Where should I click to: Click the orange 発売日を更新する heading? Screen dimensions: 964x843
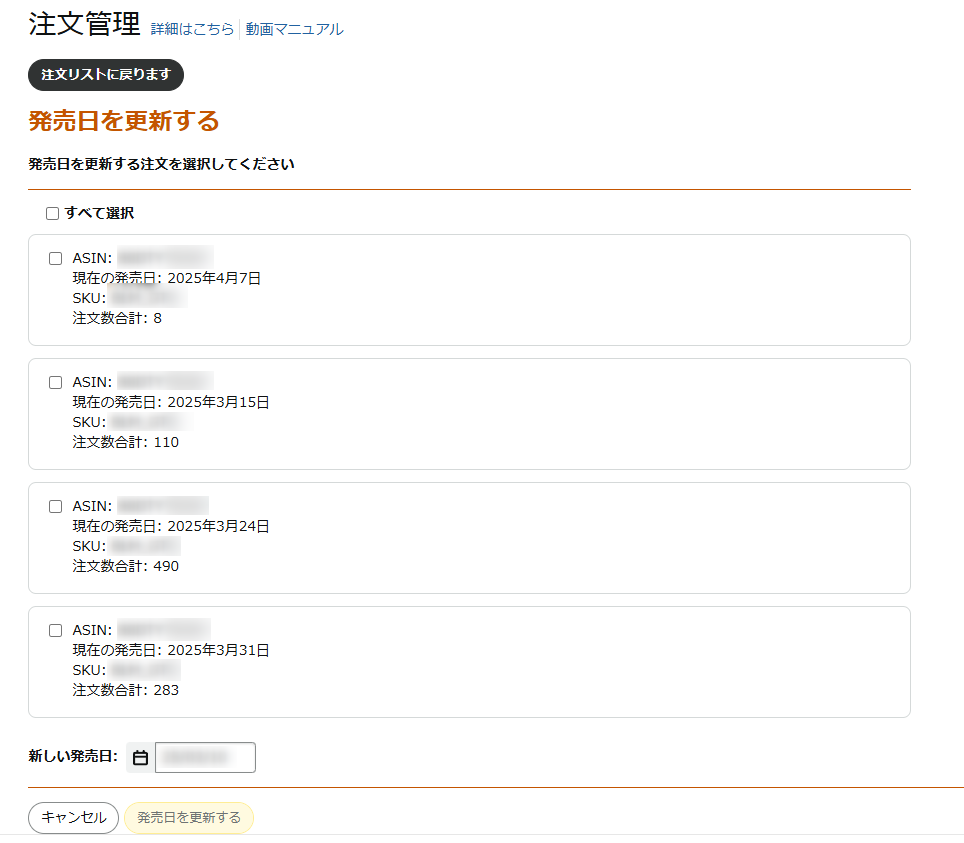tap(124, 121)
